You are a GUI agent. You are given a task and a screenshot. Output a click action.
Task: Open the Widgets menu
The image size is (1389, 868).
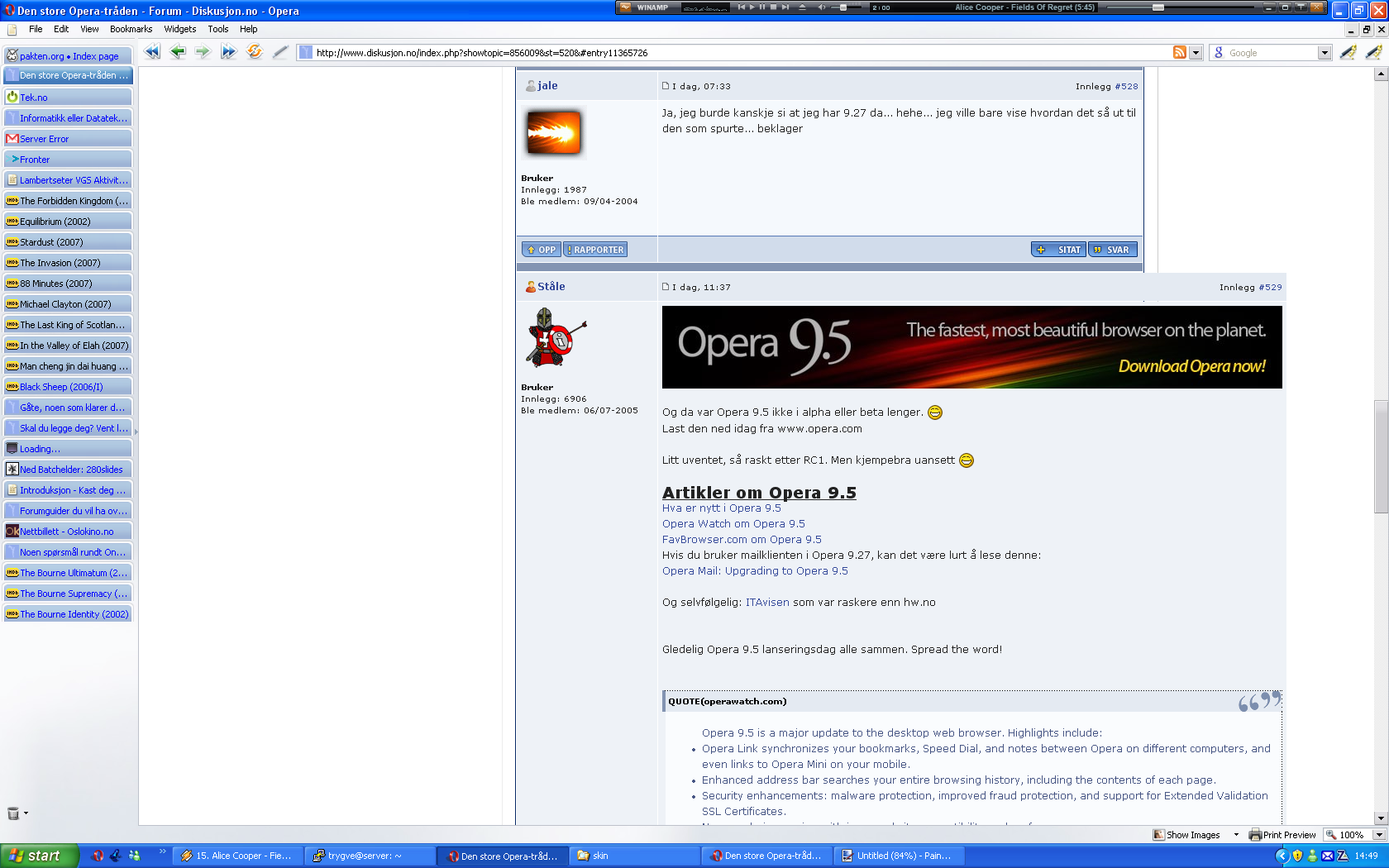click(179, 29)
